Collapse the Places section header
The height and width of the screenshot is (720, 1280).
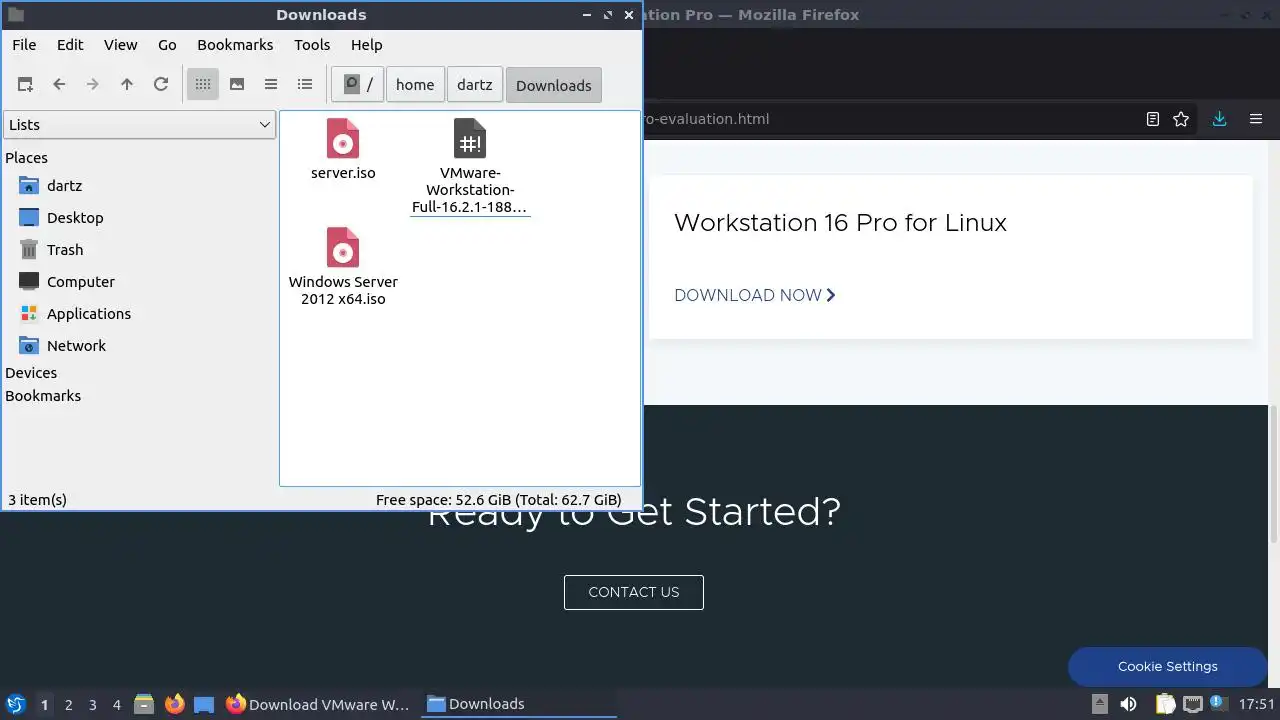click(26, 158)
